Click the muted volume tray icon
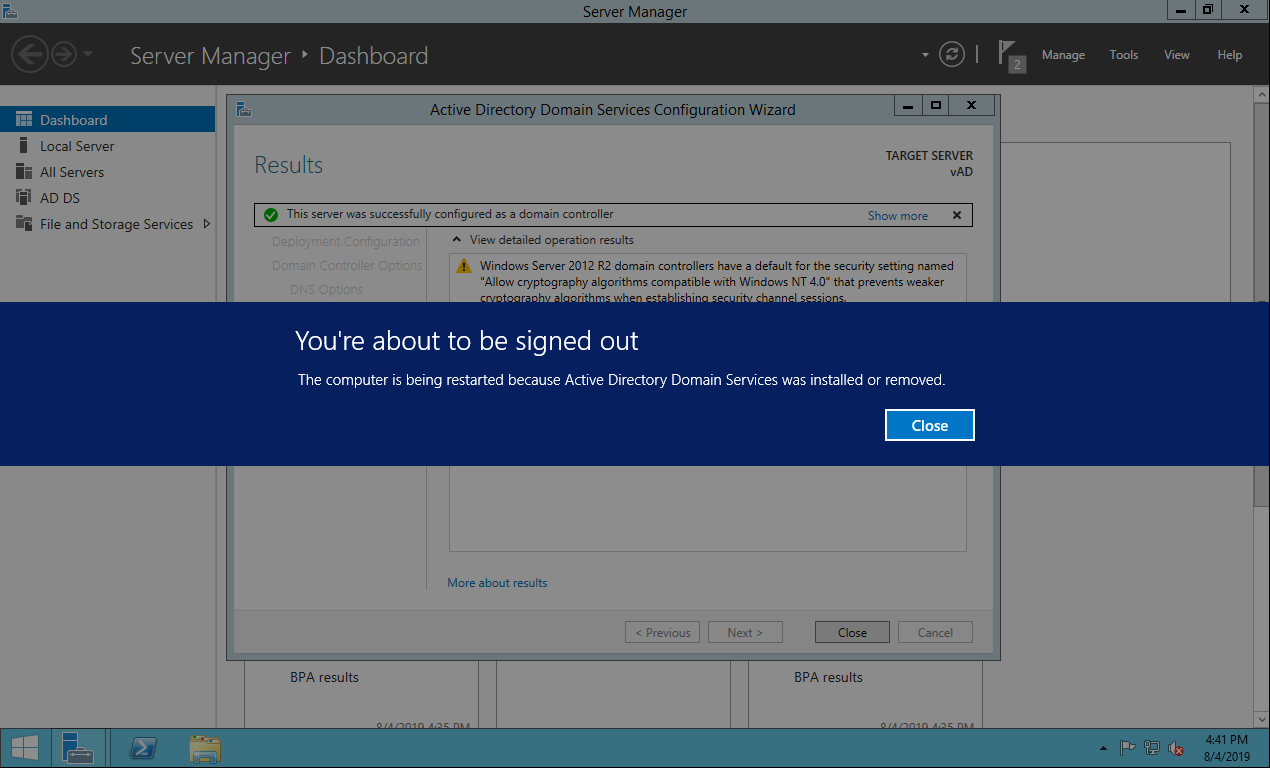The width and height of the screenshot is (1270, 768). point(1176,748)
